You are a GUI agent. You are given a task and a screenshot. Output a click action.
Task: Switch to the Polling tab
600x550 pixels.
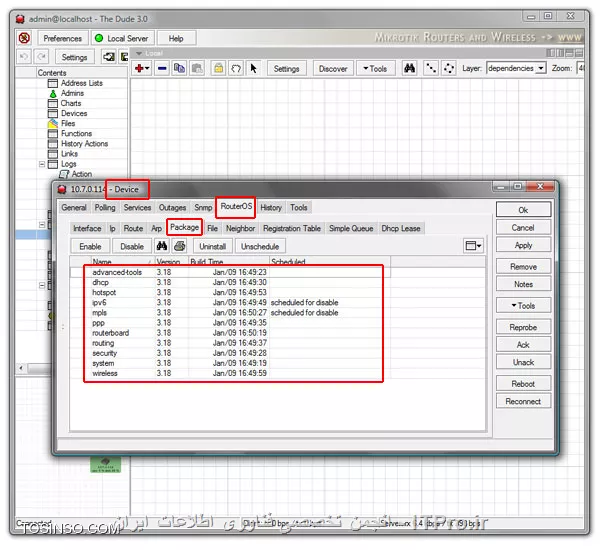(105, 207)
